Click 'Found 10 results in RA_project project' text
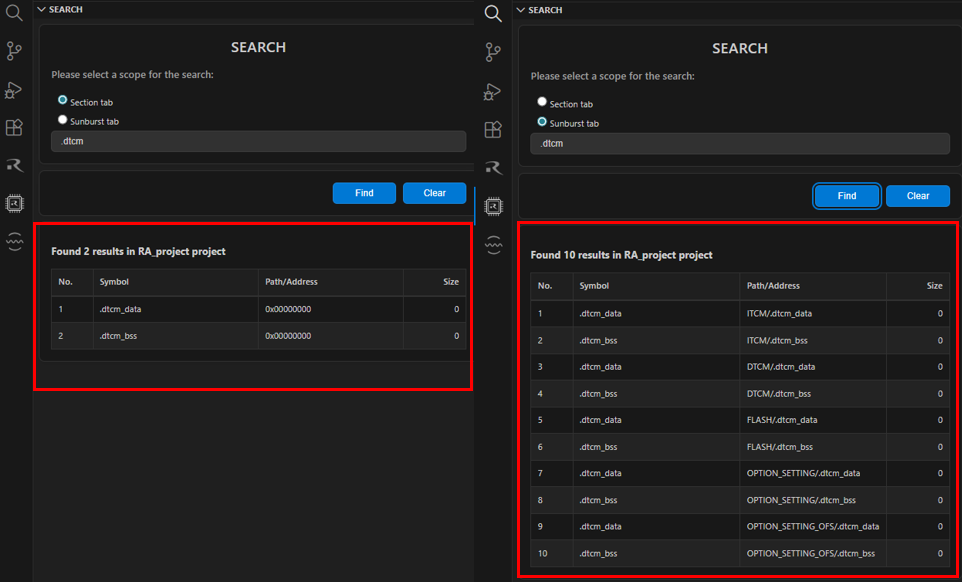Viewport: 962px width, 582px height. coord(621,255)
